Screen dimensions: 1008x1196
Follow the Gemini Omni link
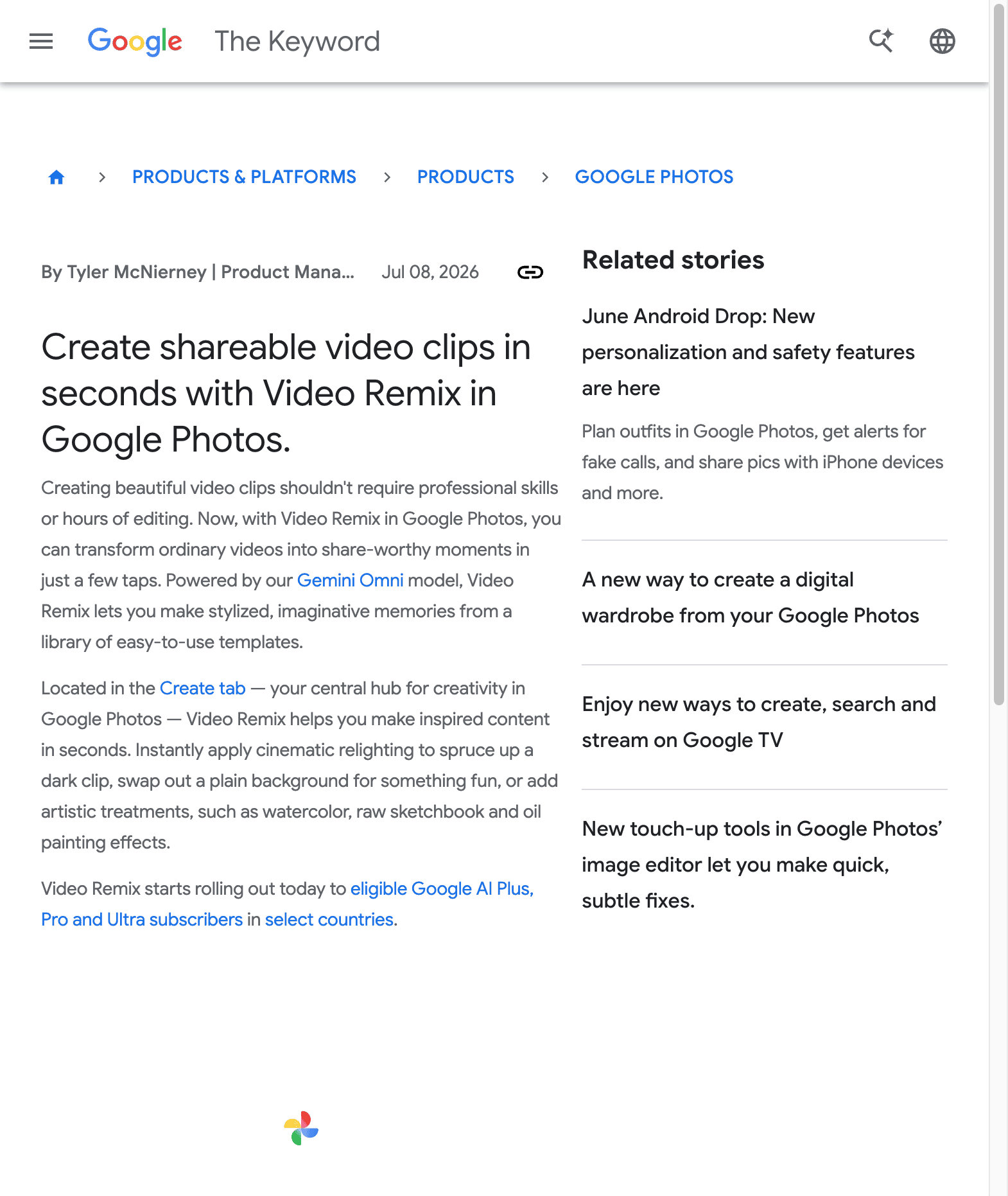(x=350, y=581)
